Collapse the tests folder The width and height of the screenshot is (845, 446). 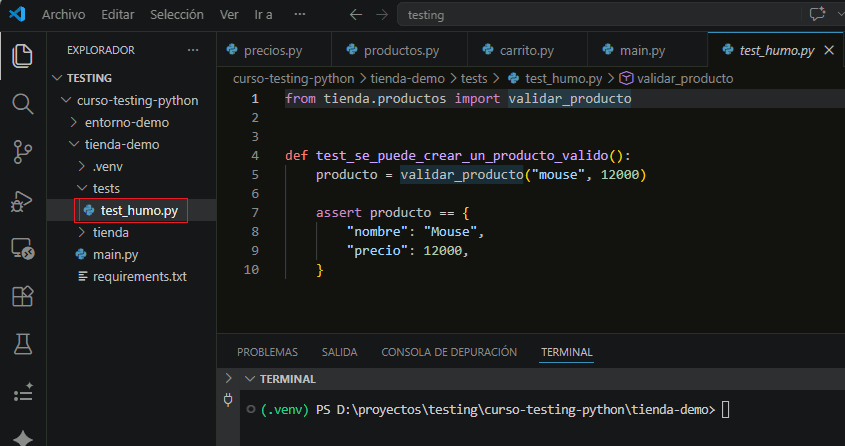click(82, 188)
